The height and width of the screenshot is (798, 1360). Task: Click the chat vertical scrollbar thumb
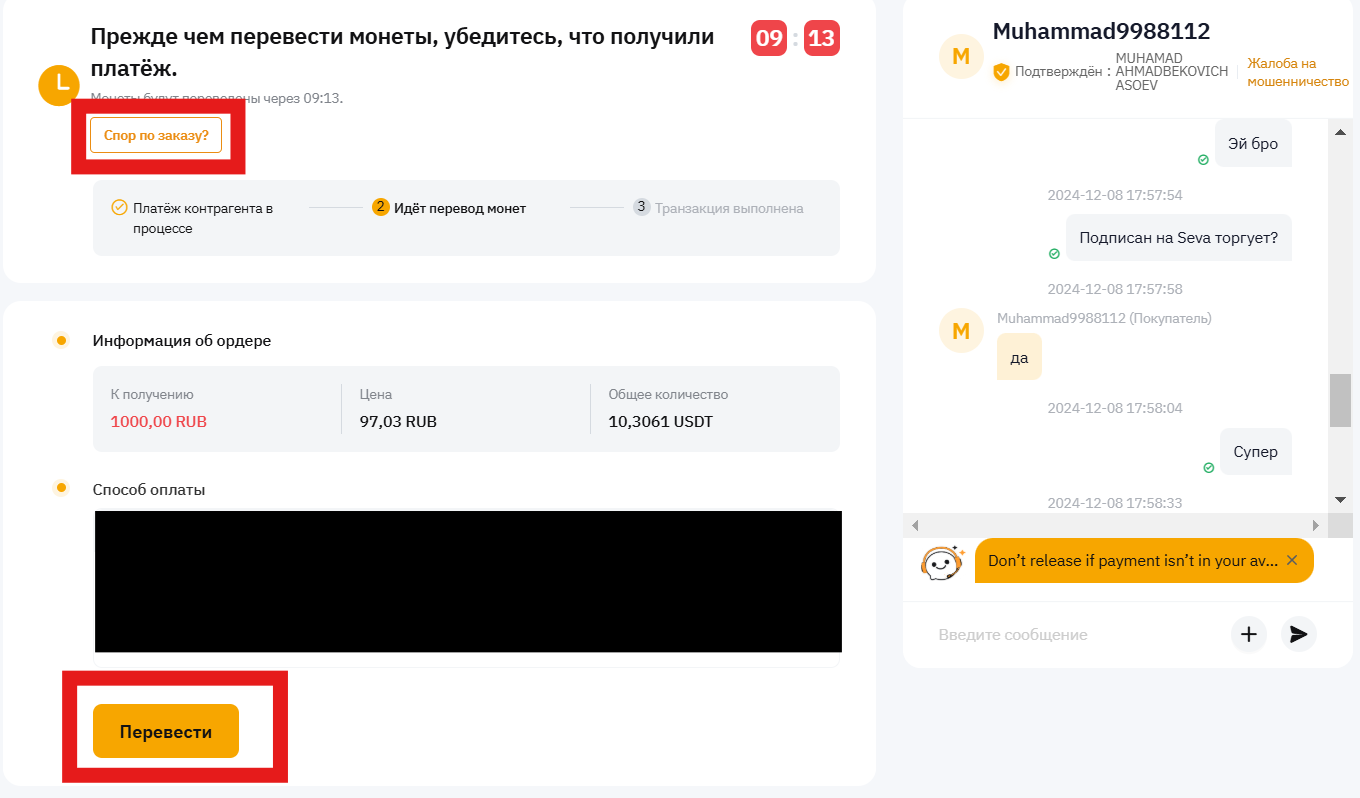[x=1340, y=400]
